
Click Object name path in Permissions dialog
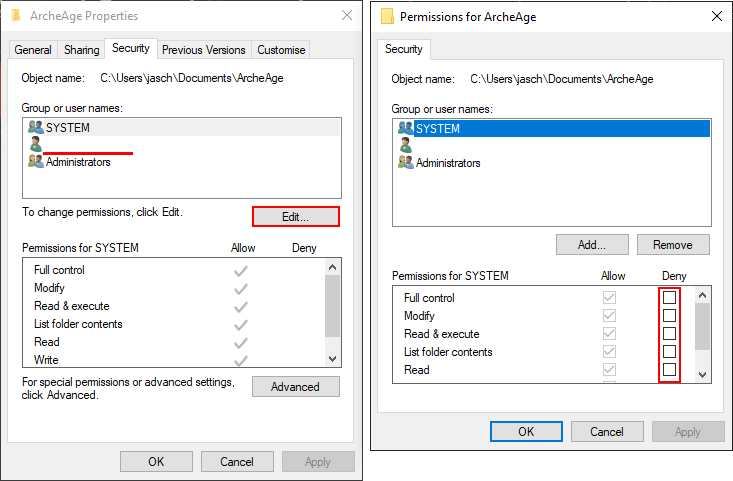click(x=562, y=79)
